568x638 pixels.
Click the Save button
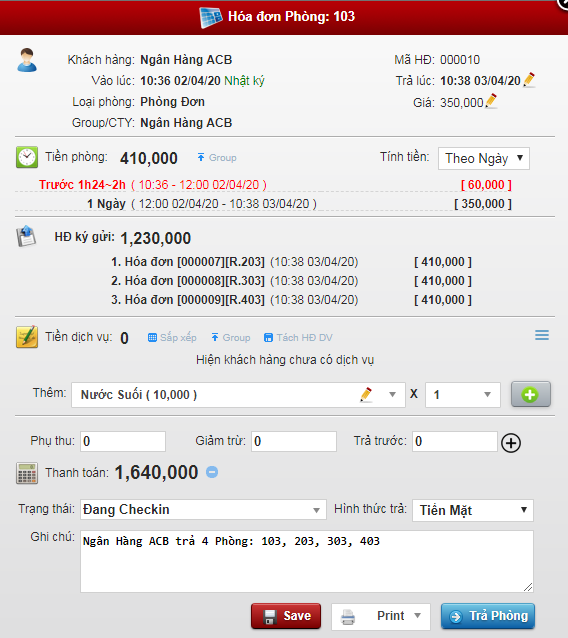coord(286,616)
